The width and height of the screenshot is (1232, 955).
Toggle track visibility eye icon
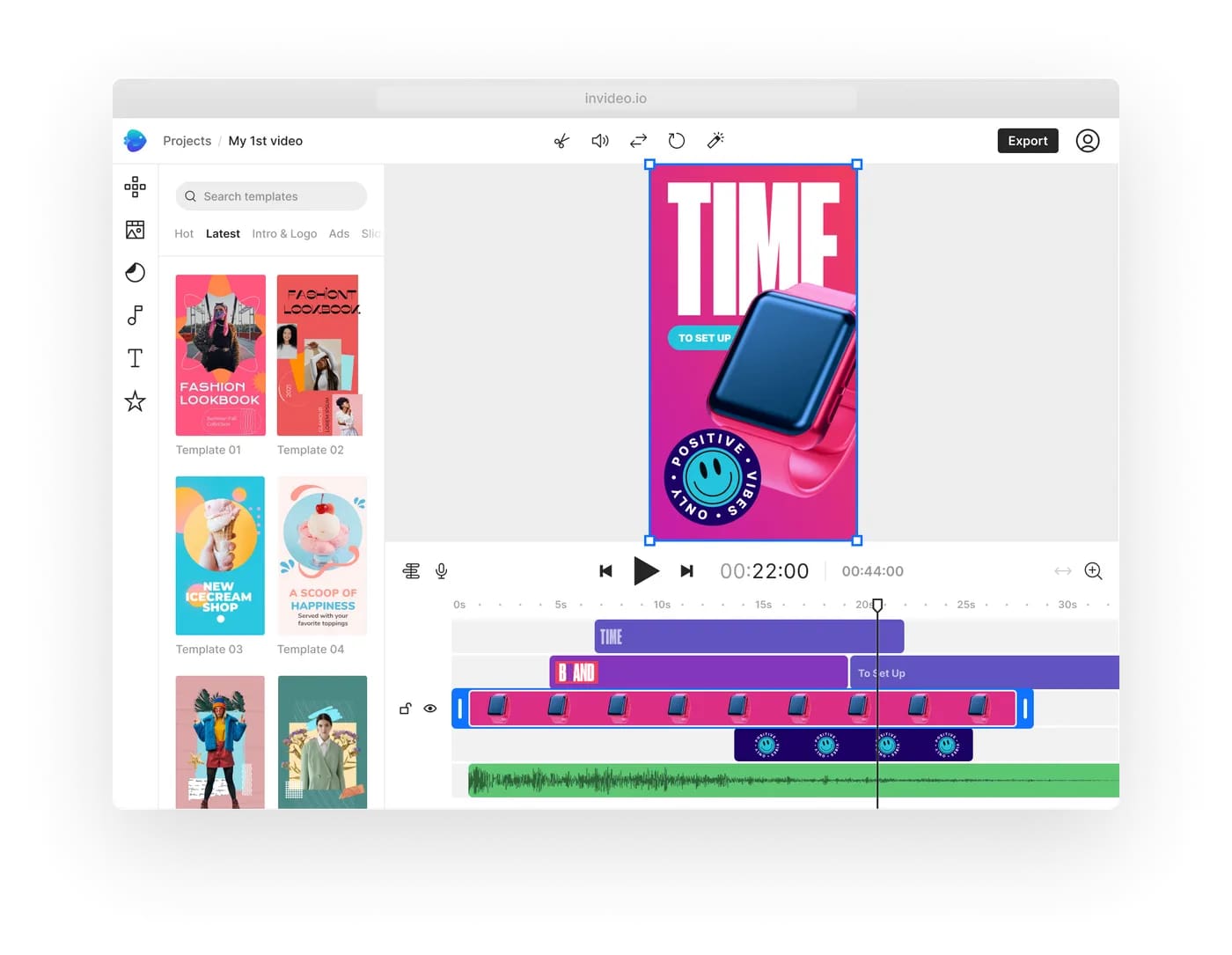pos(430,709)
